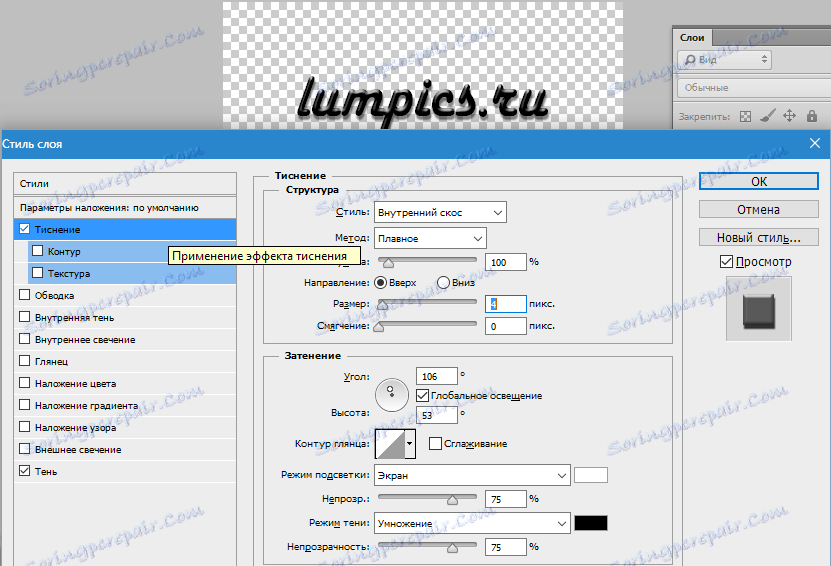Enable the Обводка checkbox
The height and width of the screenshot is (566, 831).
[x=24, y=295]
